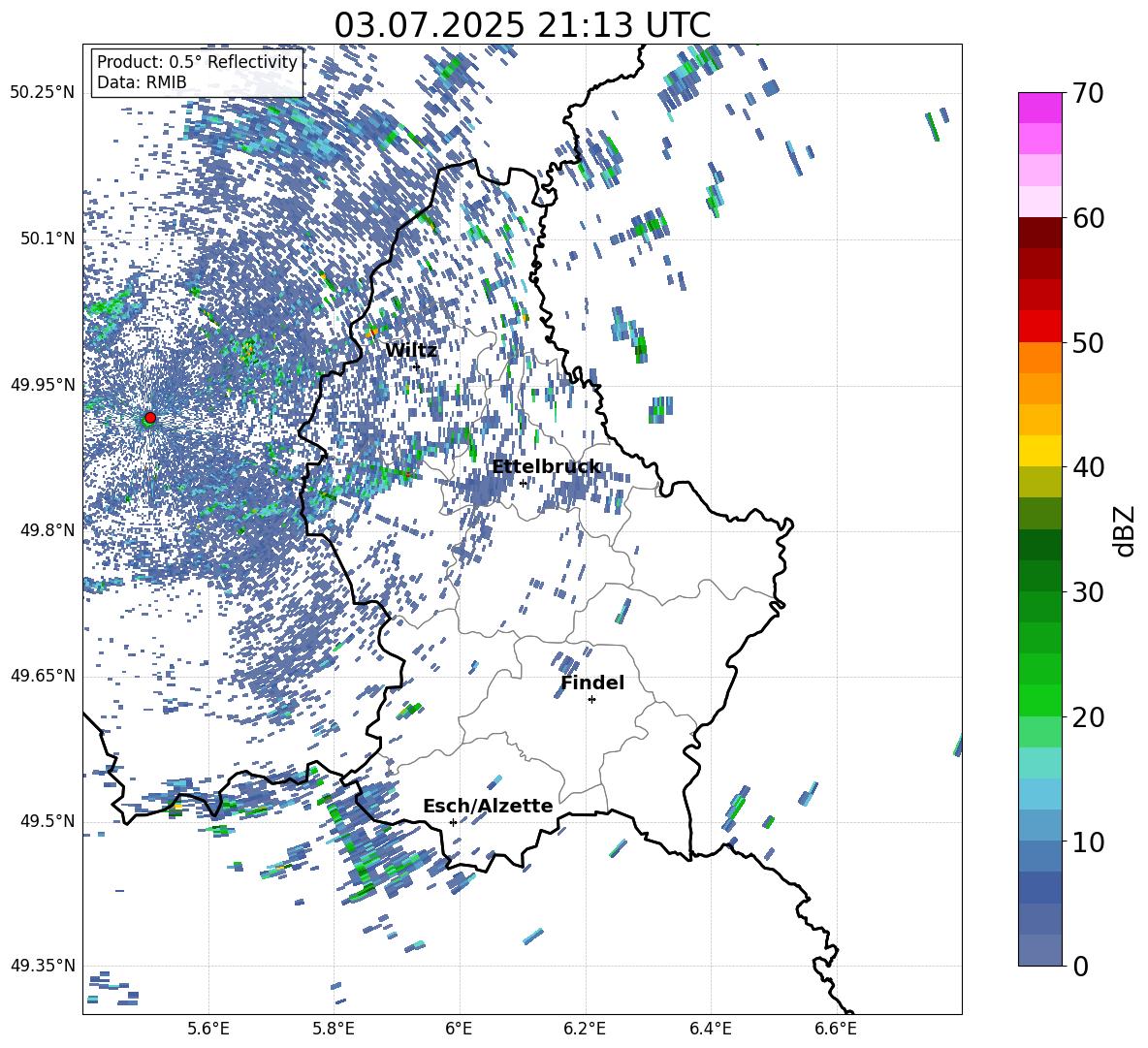Click the 5.8°E longitude label
Image resolution: width=1148 pixels, height=1048 pixels.
[334, 1029]
